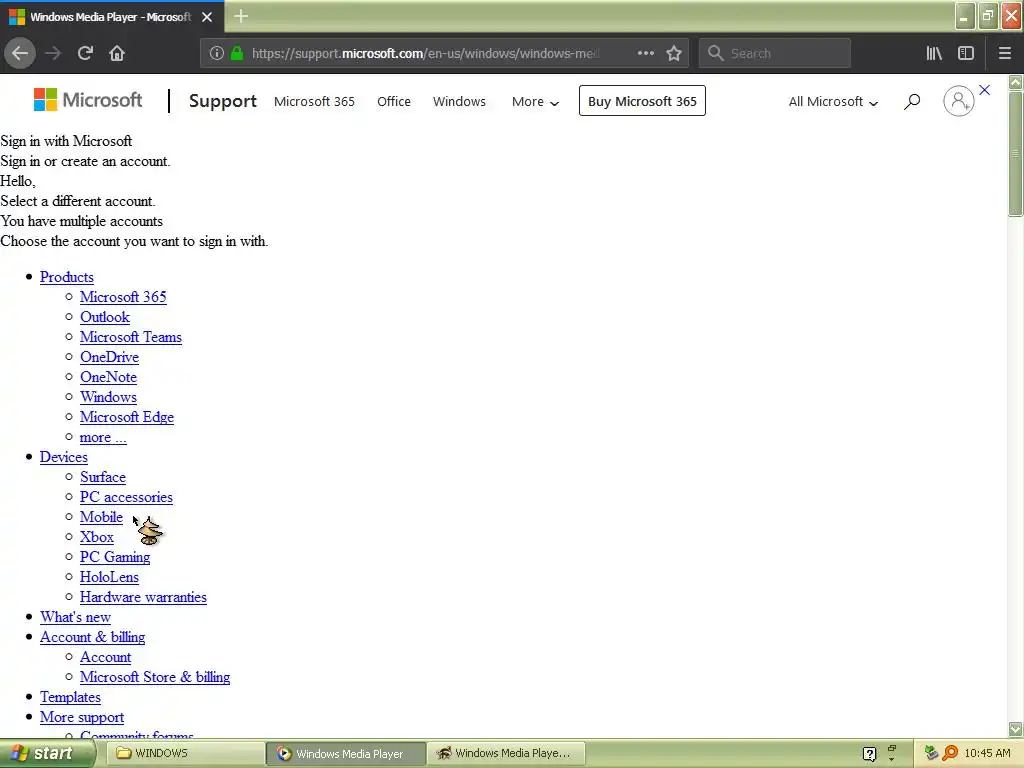Click the Windows Start button

(46, 754)
